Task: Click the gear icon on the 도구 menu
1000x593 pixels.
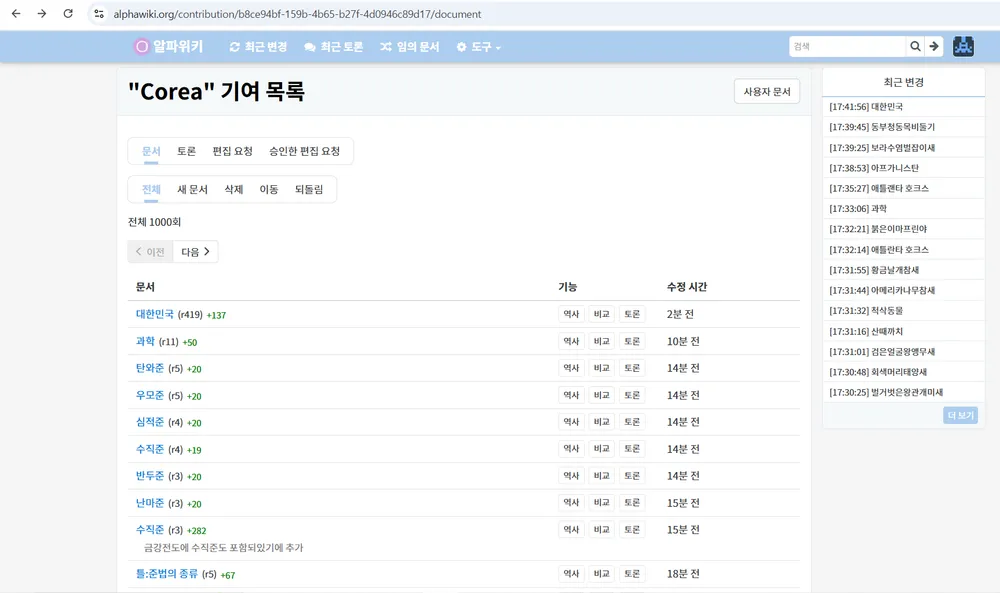Action: pyautogui.click(x=460, y=46)
